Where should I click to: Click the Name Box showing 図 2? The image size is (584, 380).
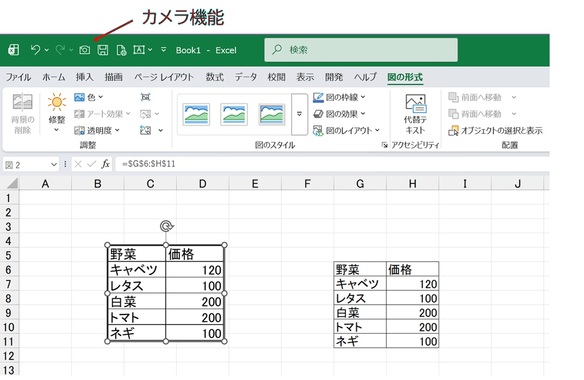(x=26, y=164)
